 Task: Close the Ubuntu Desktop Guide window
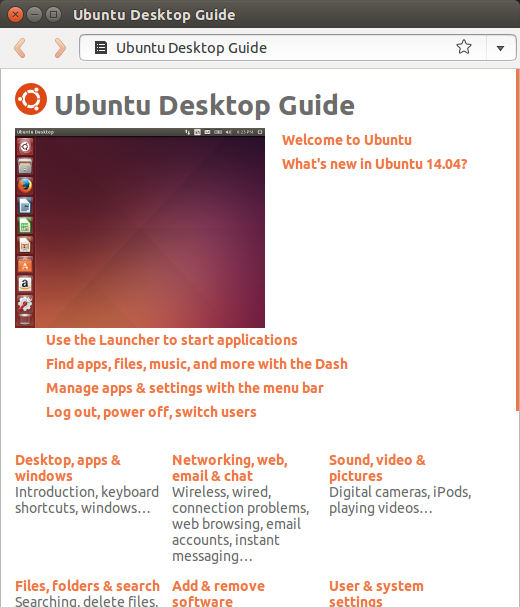pos(15,15)
